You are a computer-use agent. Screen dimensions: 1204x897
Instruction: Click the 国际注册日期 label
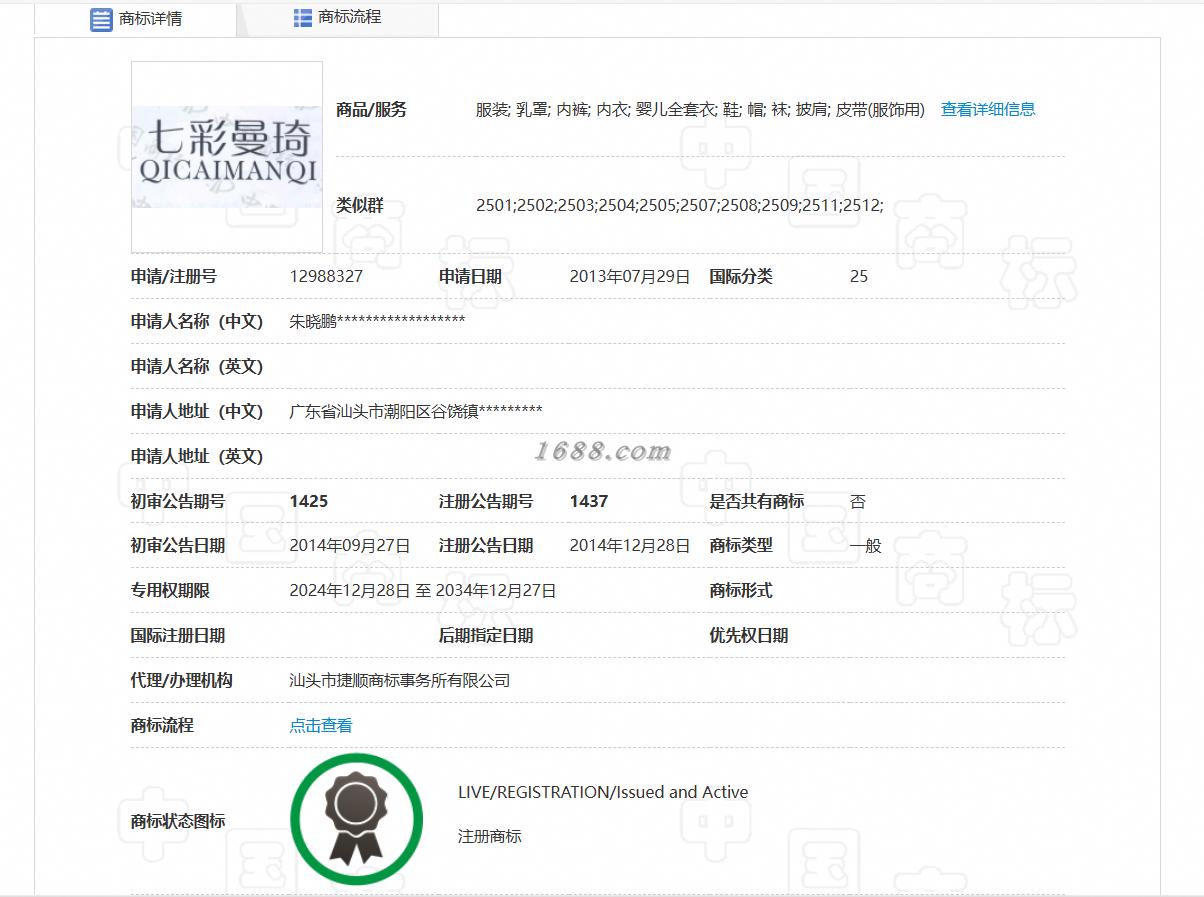point(178,636)
